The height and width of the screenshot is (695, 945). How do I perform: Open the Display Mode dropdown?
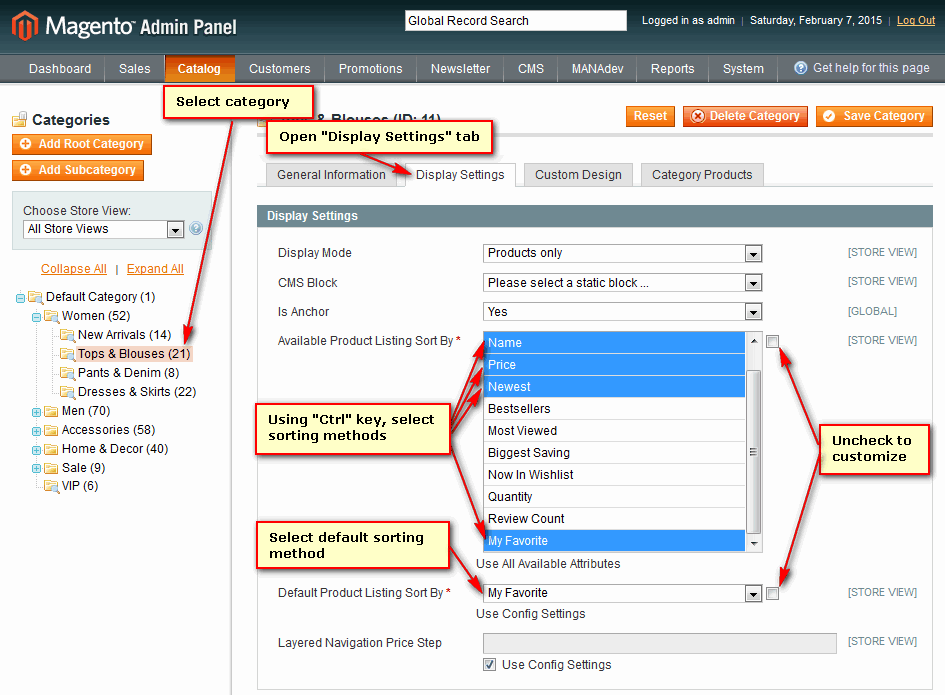[x=623, y=253]
